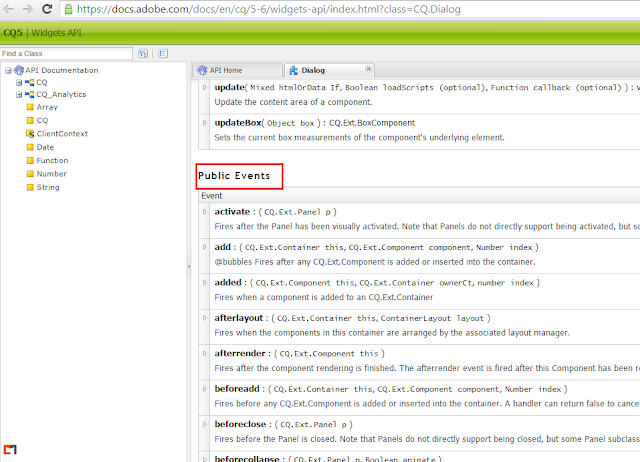Click the hide inherited members icon
640x462 pixels.
coord(163,53)
